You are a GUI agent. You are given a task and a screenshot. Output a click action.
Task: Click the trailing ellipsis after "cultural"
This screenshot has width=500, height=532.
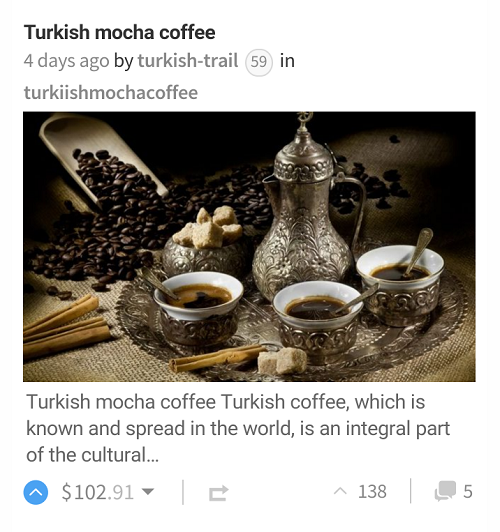pos(152,455)
